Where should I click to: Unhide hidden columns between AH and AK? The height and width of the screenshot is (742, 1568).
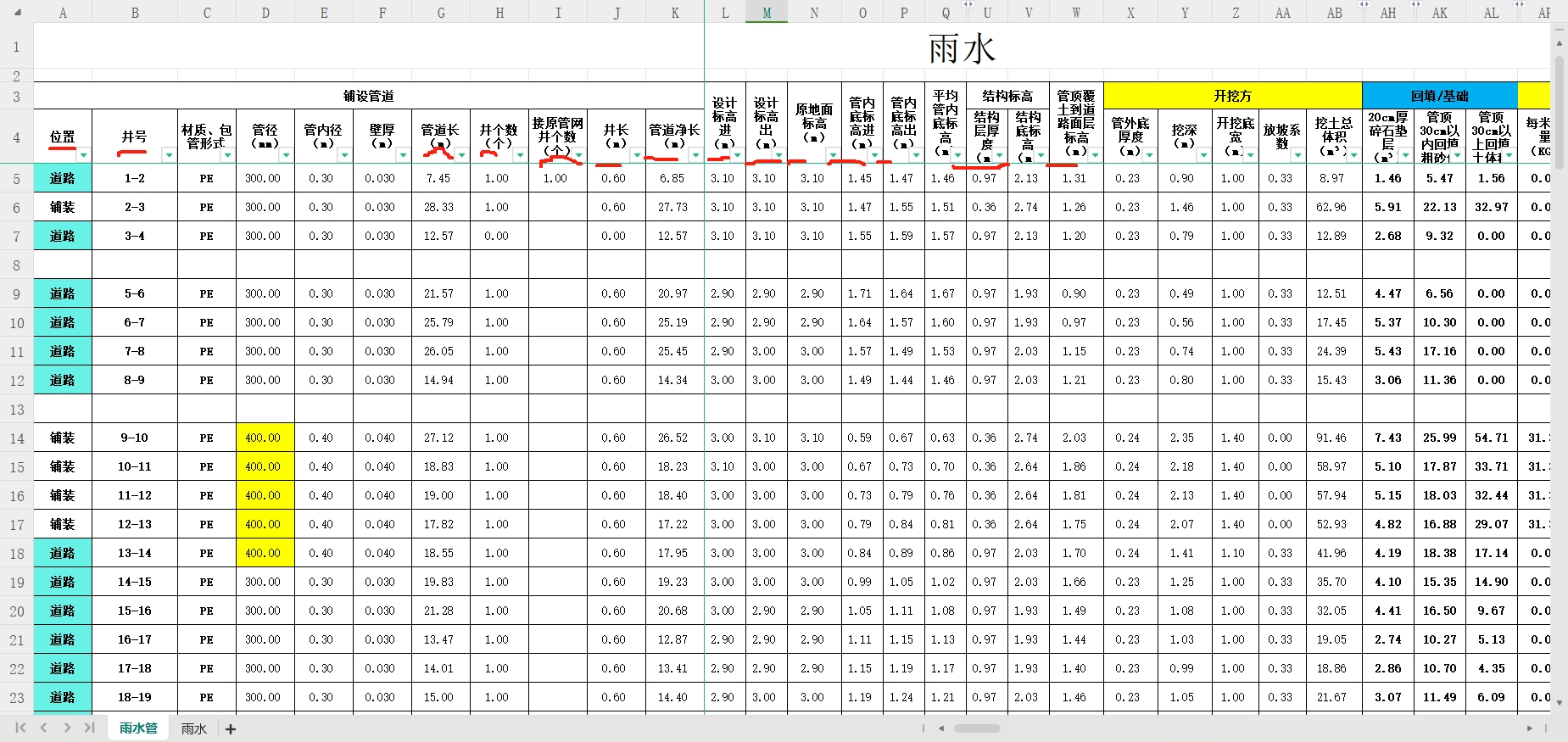click(1415, 4)
